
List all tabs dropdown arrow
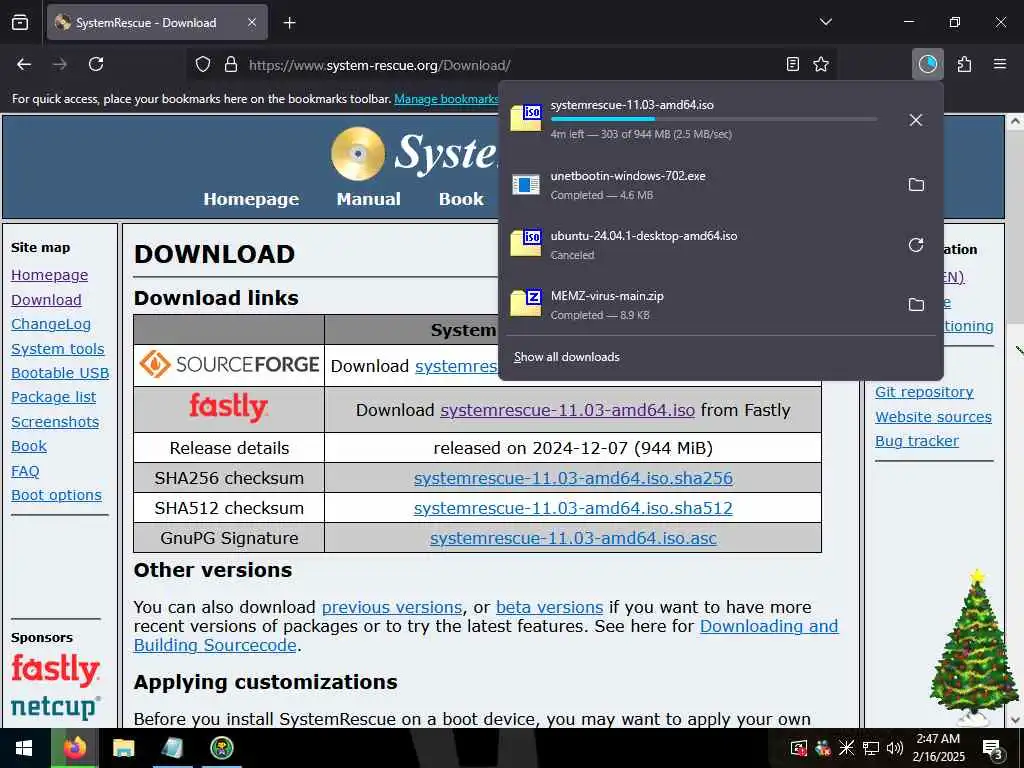pos(825,22)
